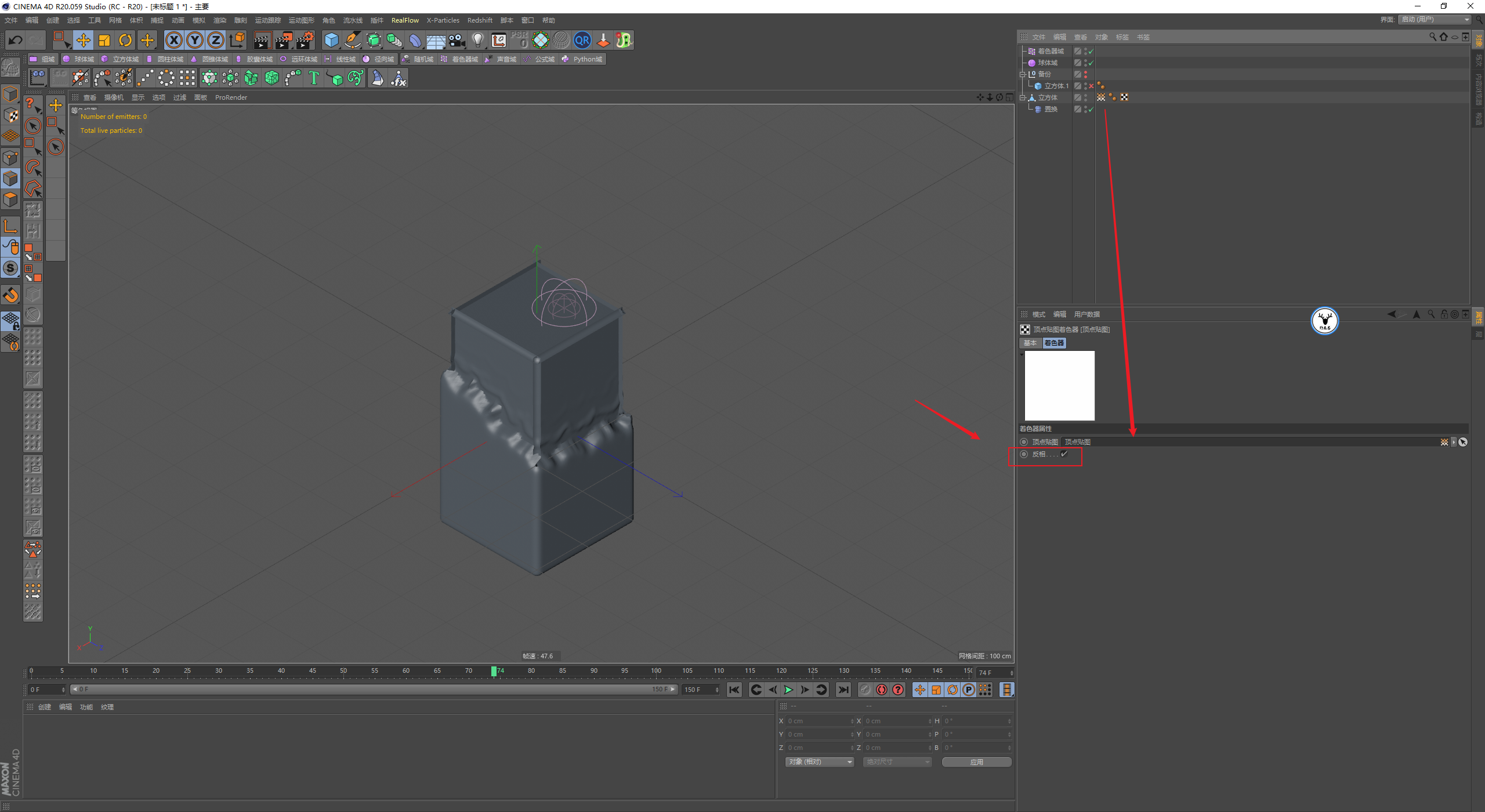Select the Rotate tool icon

[x=125, y=40]
